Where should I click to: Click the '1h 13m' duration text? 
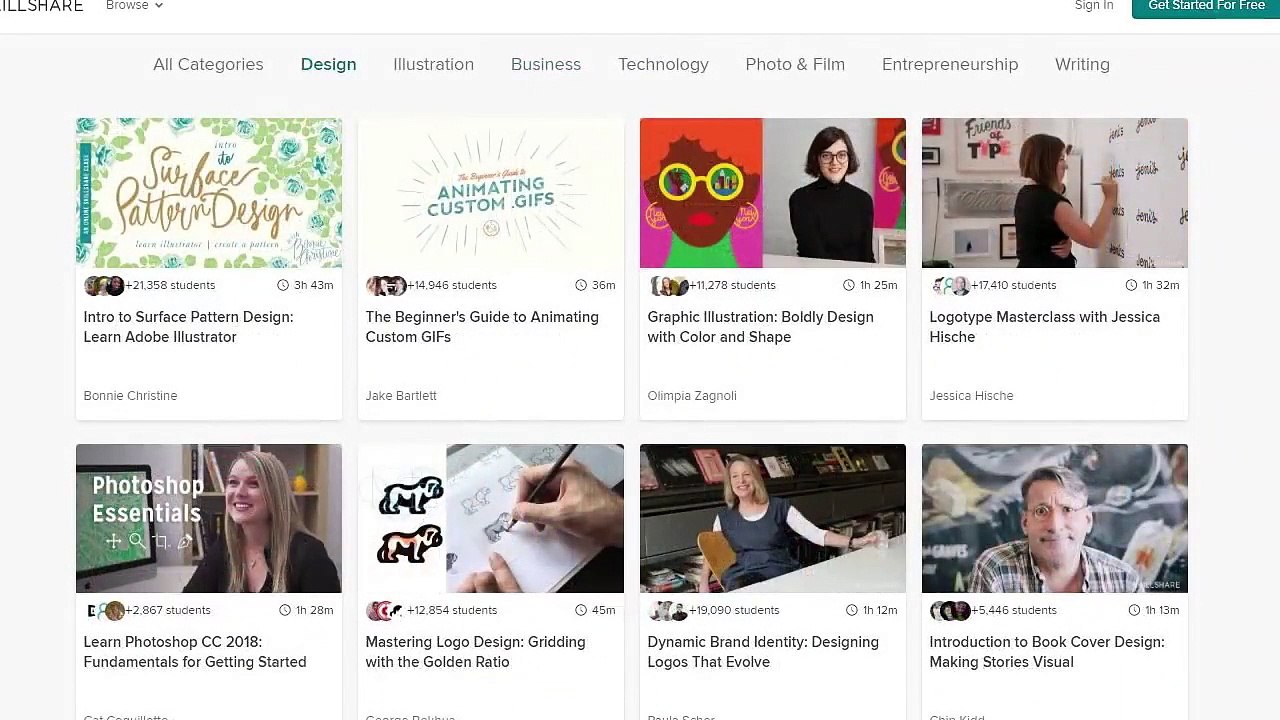[x=1163, y=610]
